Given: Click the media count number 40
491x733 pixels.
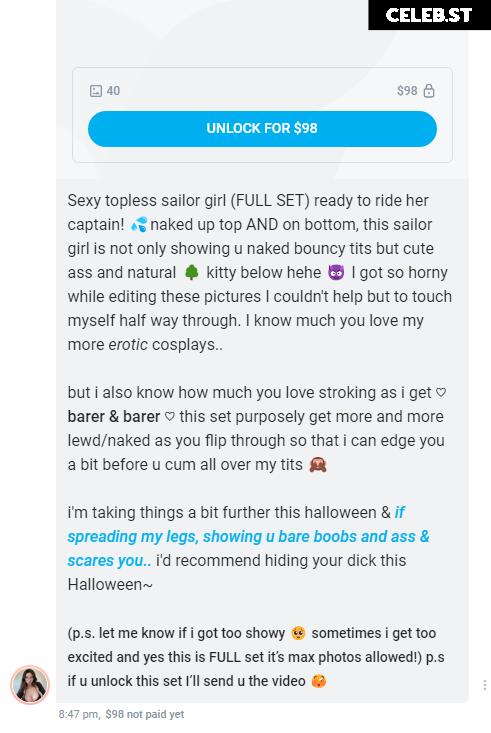Looking at the screenshot, I should tap(113, 91).
